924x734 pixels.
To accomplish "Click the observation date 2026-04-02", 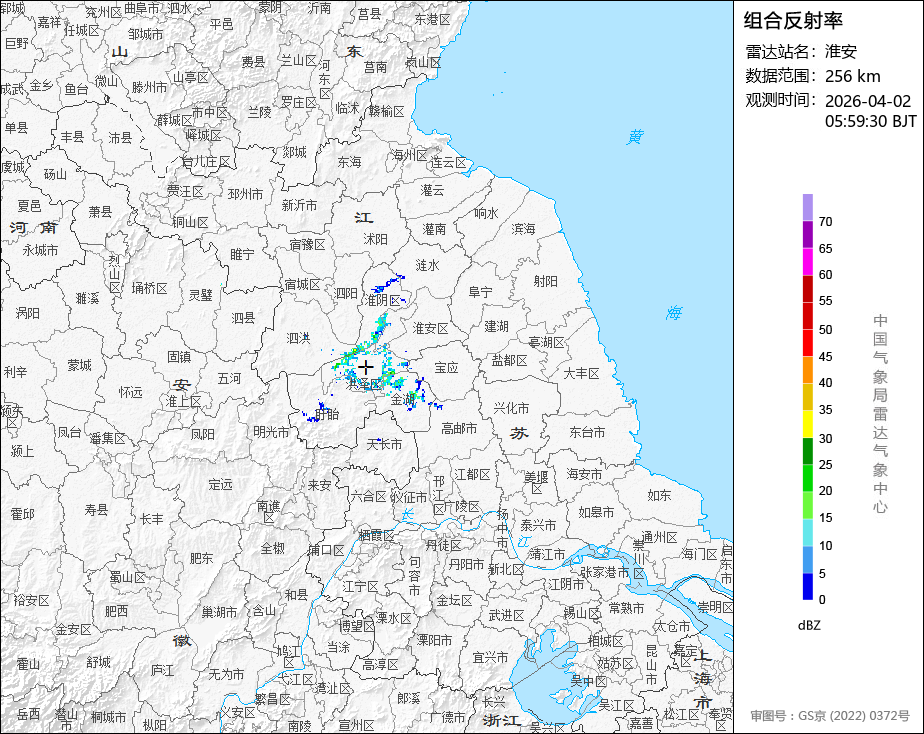I will pyautogui.click(x=867, y=101).
